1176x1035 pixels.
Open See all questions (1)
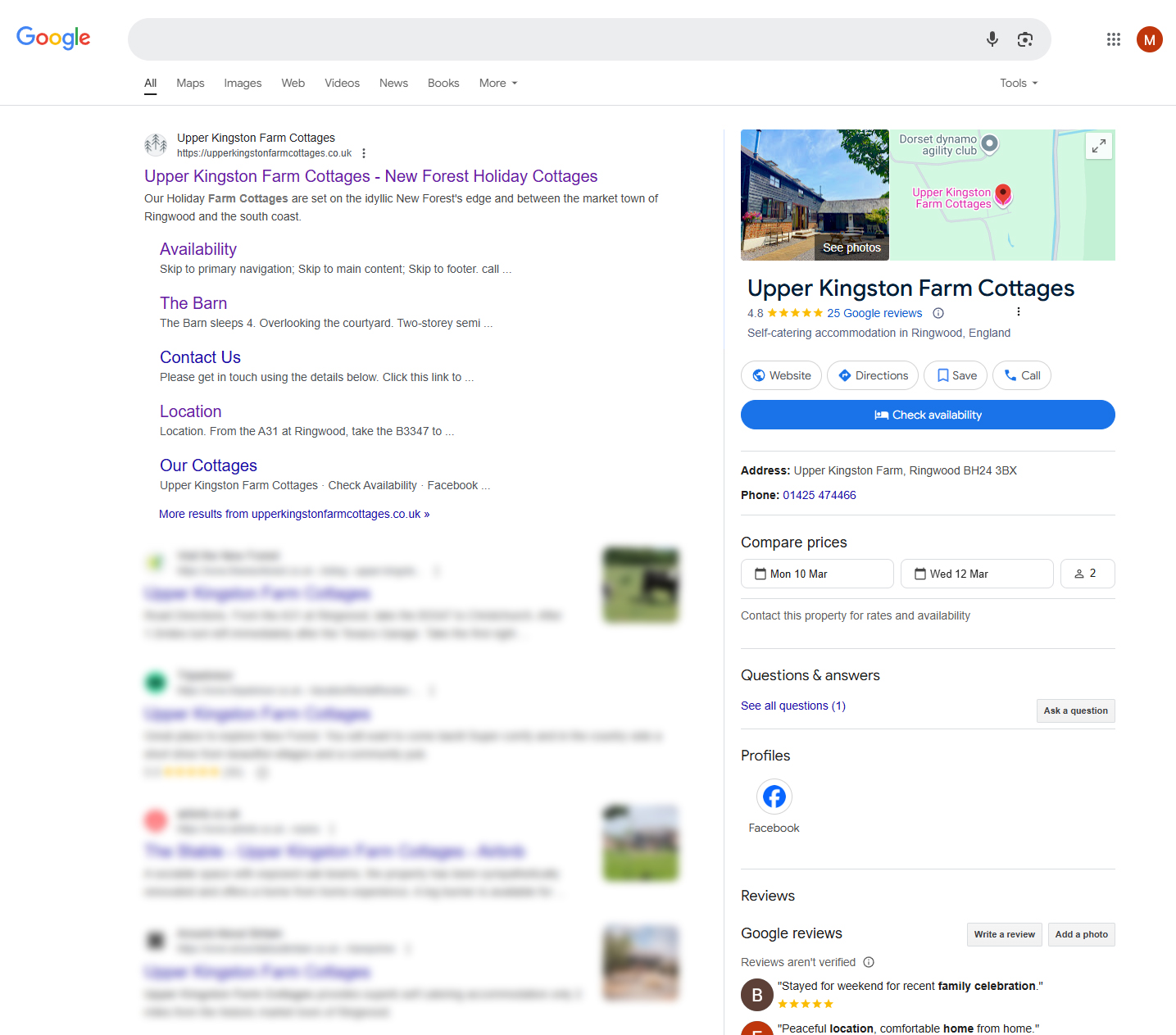point(793,706)
